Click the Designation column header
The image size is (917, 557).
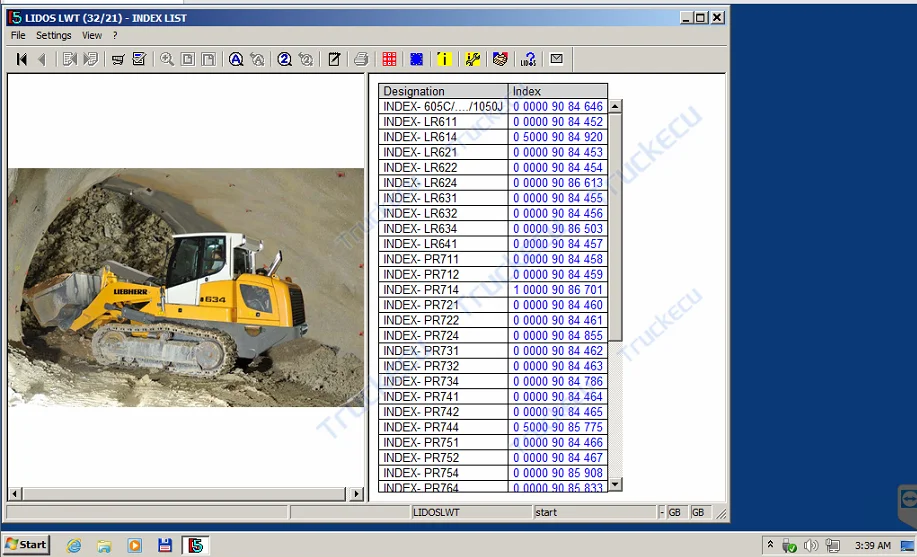click(x=443, y=91)
